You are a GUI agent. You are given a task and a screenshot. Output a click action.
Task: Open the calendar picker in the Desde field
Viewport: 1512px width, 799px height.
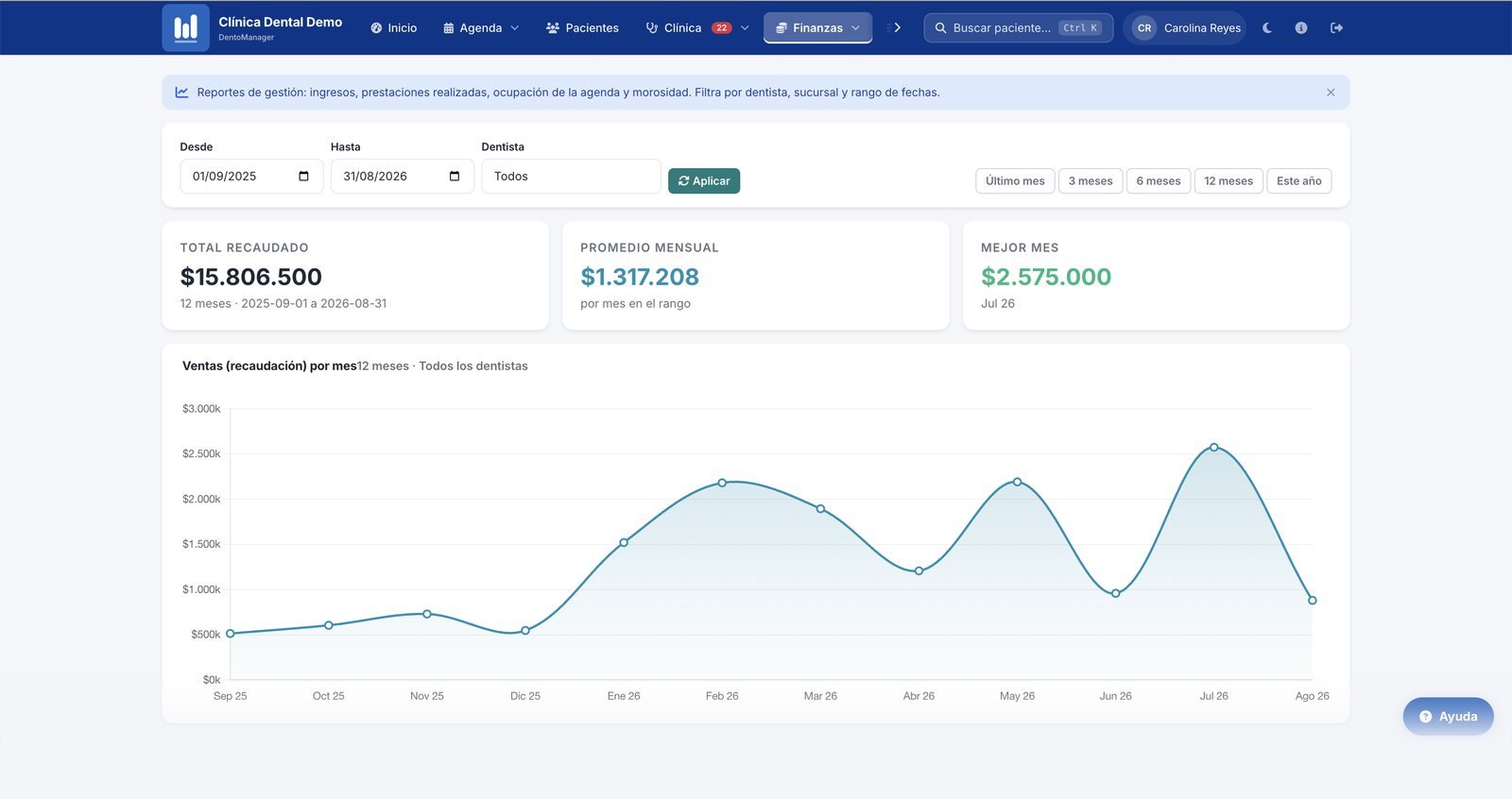(x=303, y=177)
